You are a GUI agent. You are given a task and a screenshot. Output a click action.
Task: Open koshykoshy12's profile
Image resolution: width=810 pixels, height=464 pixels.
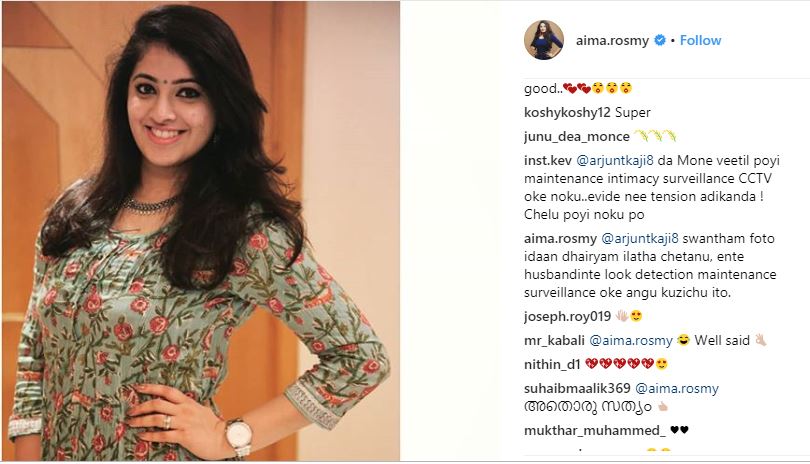tap(567, 112)
